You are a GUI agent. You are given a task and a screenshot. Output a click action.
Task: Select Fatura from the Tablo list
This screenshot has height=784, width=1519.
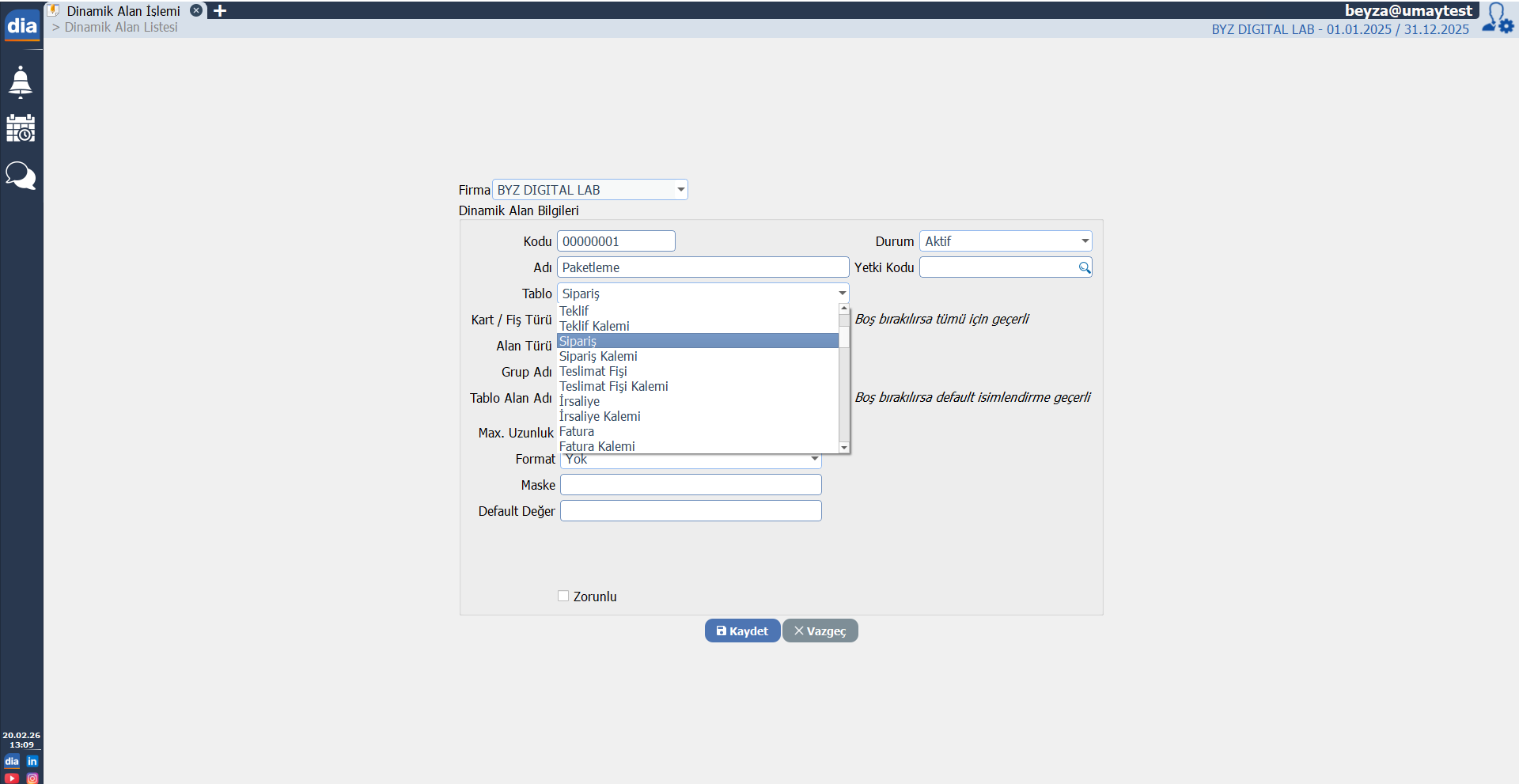coord(577,432)
